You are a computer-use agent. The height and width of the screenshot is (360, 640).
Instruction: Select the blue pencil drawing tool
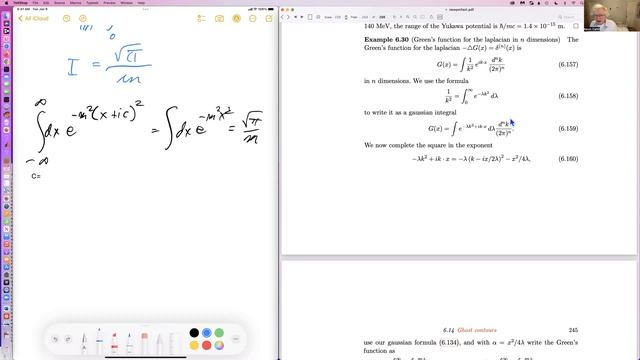[x=129, y=343]
